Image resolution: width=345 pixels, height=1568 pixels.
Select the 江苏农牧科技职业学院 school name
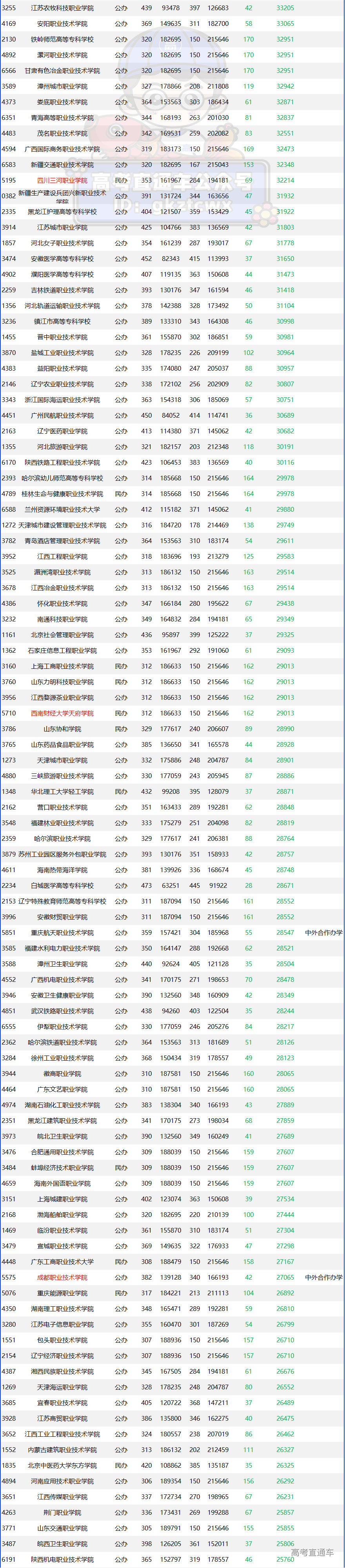pyautogui.click(x=62, y=8)
